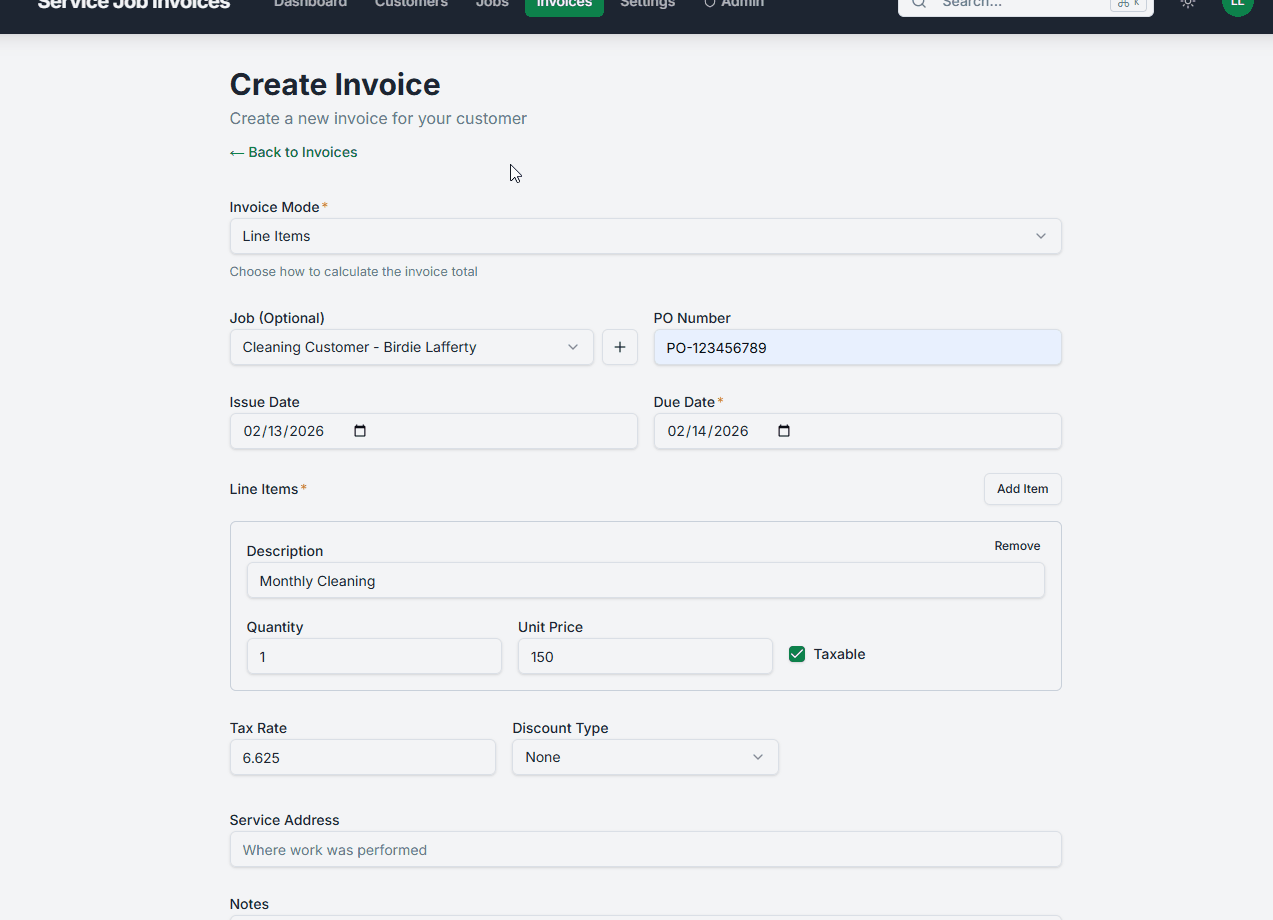This screenshot has width=1273, height=920.
Task: Click the Add Item button
Action: coord(1022,489)
